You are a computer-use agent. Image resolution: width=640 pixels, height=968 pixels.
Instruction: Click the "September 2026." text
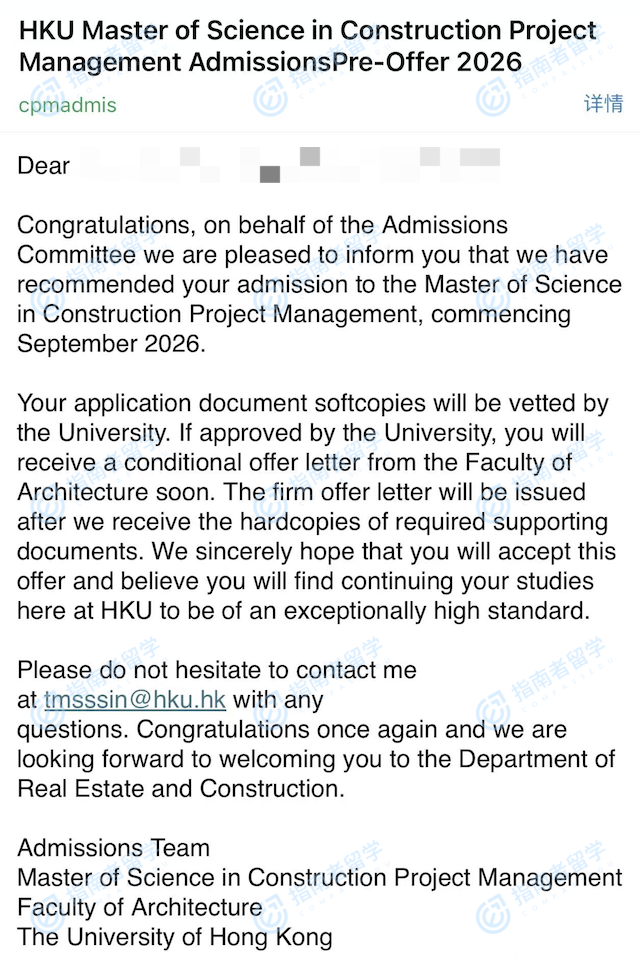[x=110, y=343]
